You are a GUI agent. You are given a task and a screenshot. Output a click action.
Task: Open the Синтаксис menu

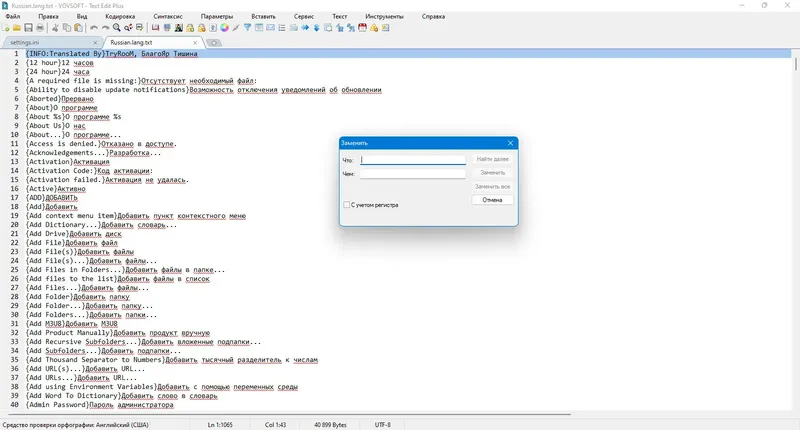(x=168, y=16)
